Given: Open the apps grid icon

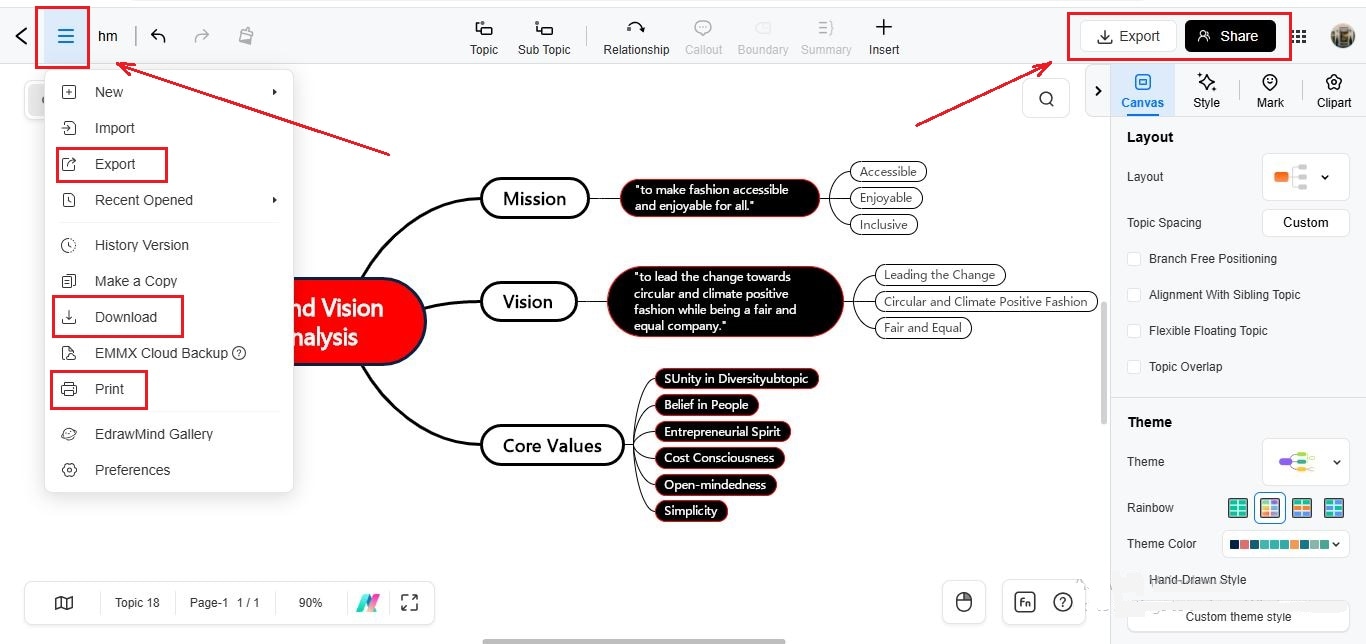Looking at the screenshot, I should 1299,36.
